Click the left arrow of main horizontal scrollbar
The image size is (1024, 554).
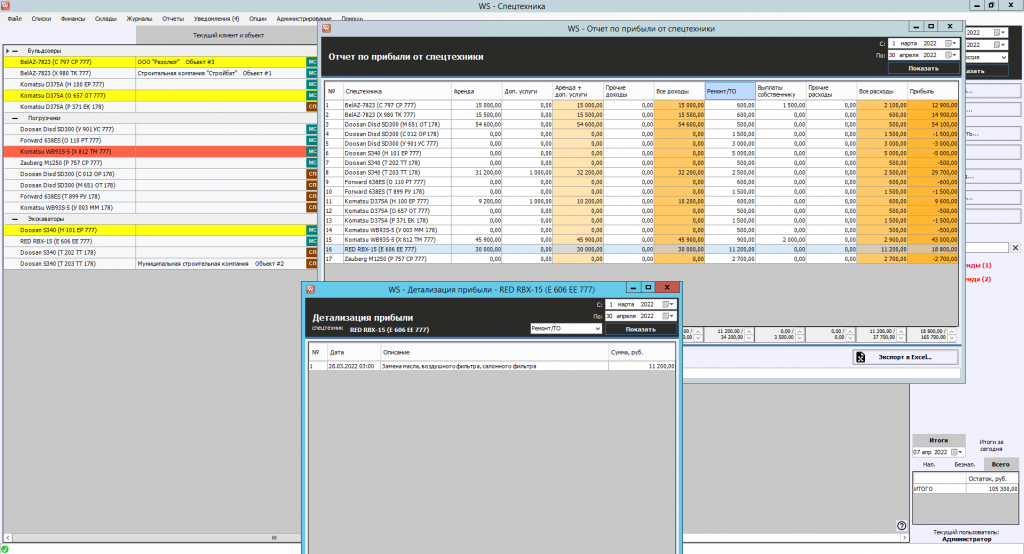[x=8, y=538]
